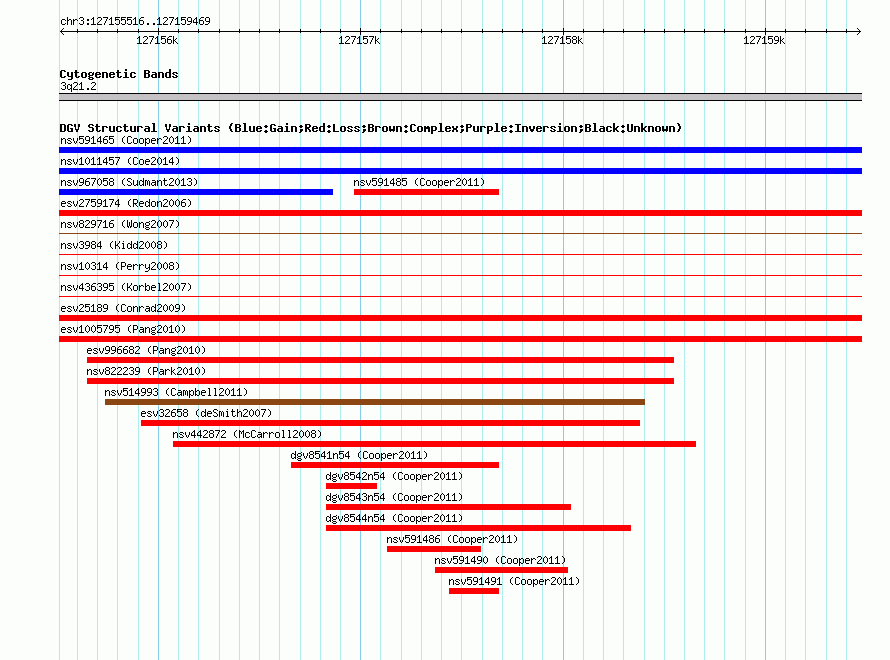The width and height of the screenshot is (890, 660).
Task: Click the DGV Structural Variants track title
Action: [x=371, y=128]
